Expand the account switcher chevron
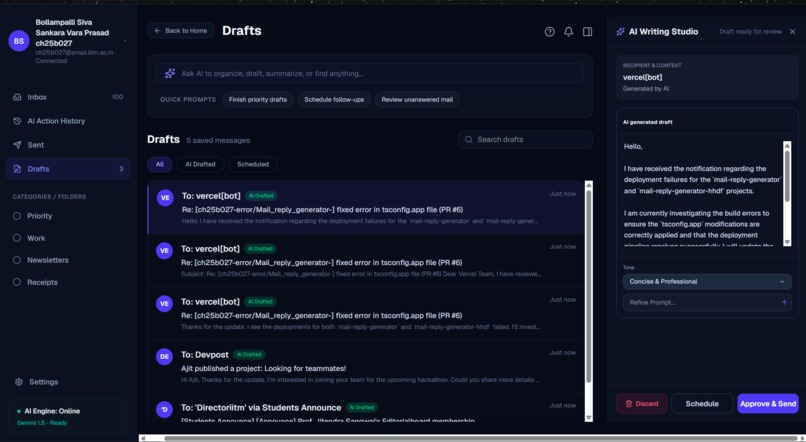Viewport: 806px width, 442px height. click(x=125, y=41)
